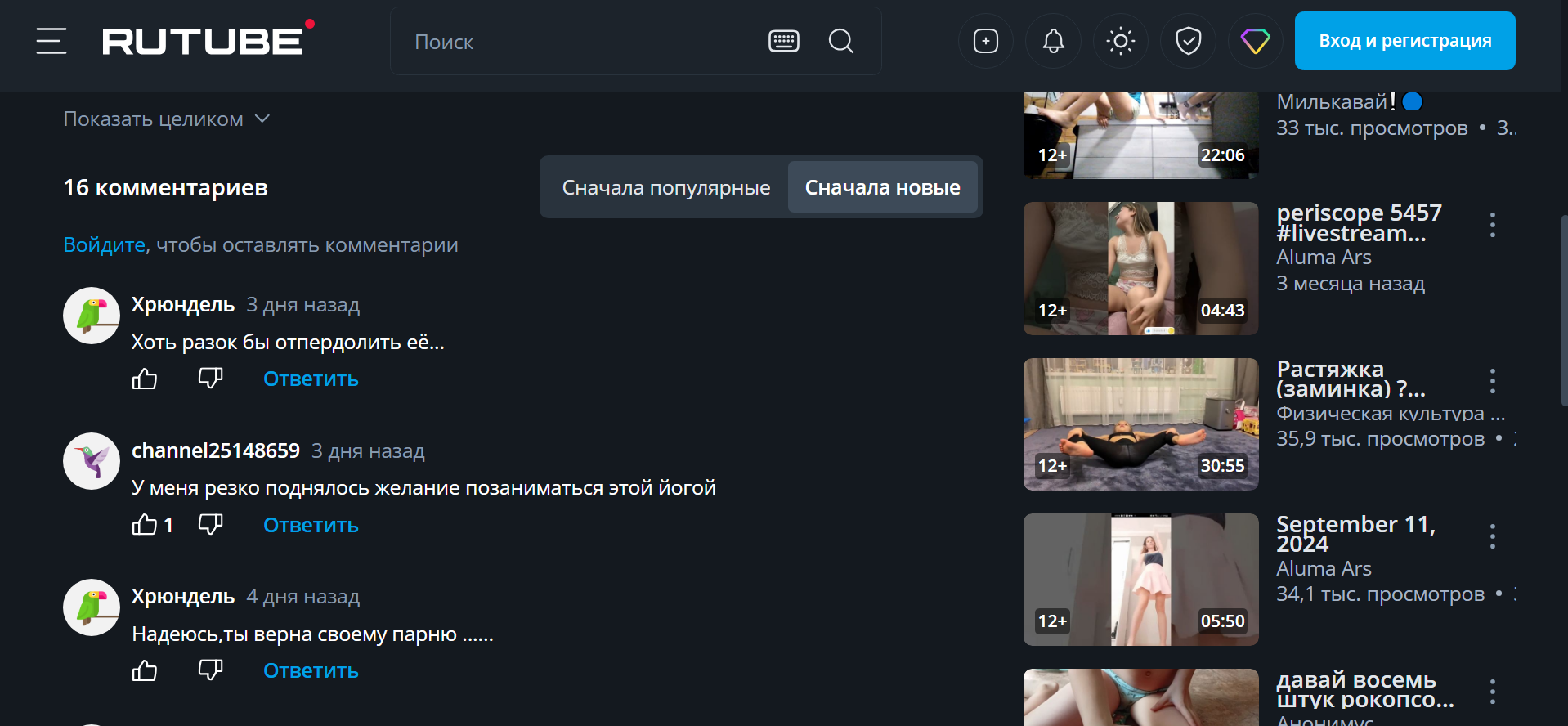Screen dimensions: 1568x726
Task: Click '35,9 тыс. просмотров' view count
Action: click(1381, 439)
